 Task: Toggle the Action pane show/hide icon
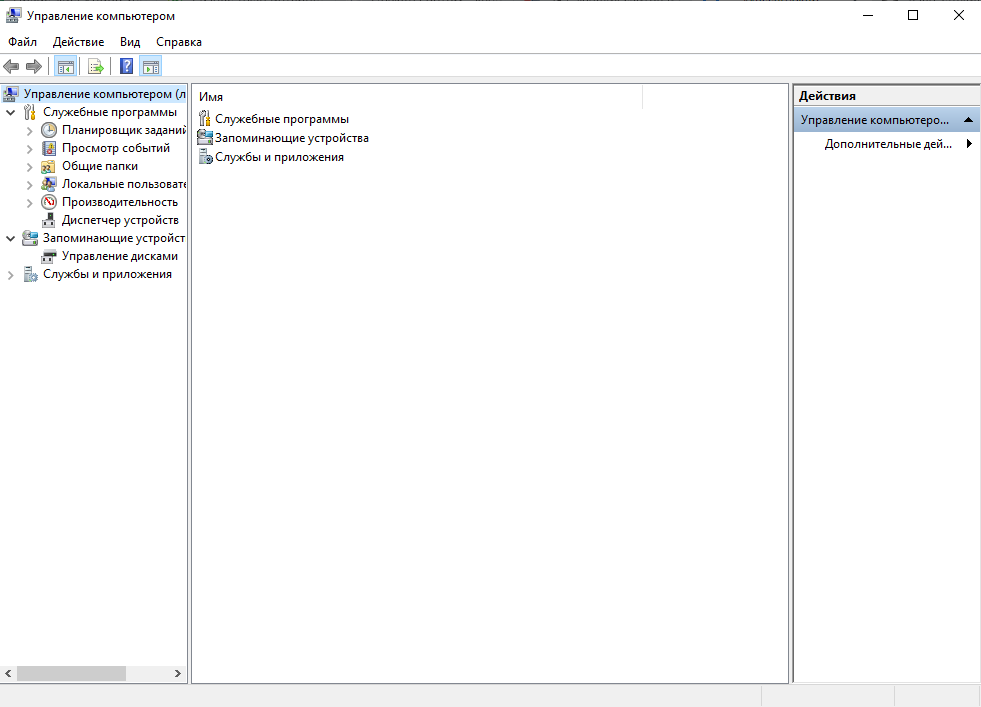pyautogui.click(x=151, y=66)
